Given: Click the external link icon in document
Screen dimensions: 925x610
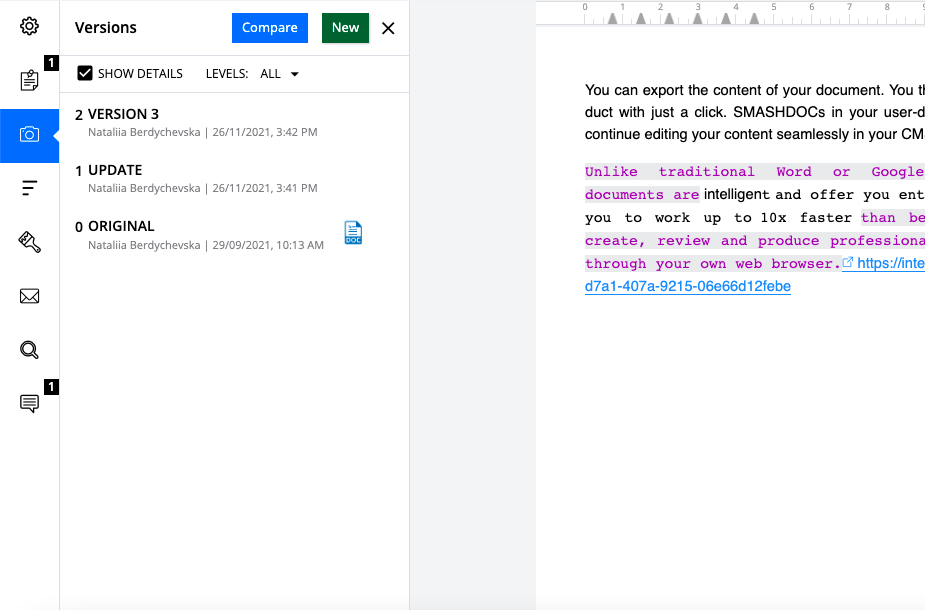Looking at the screenshot, I should tap(848, 263).
